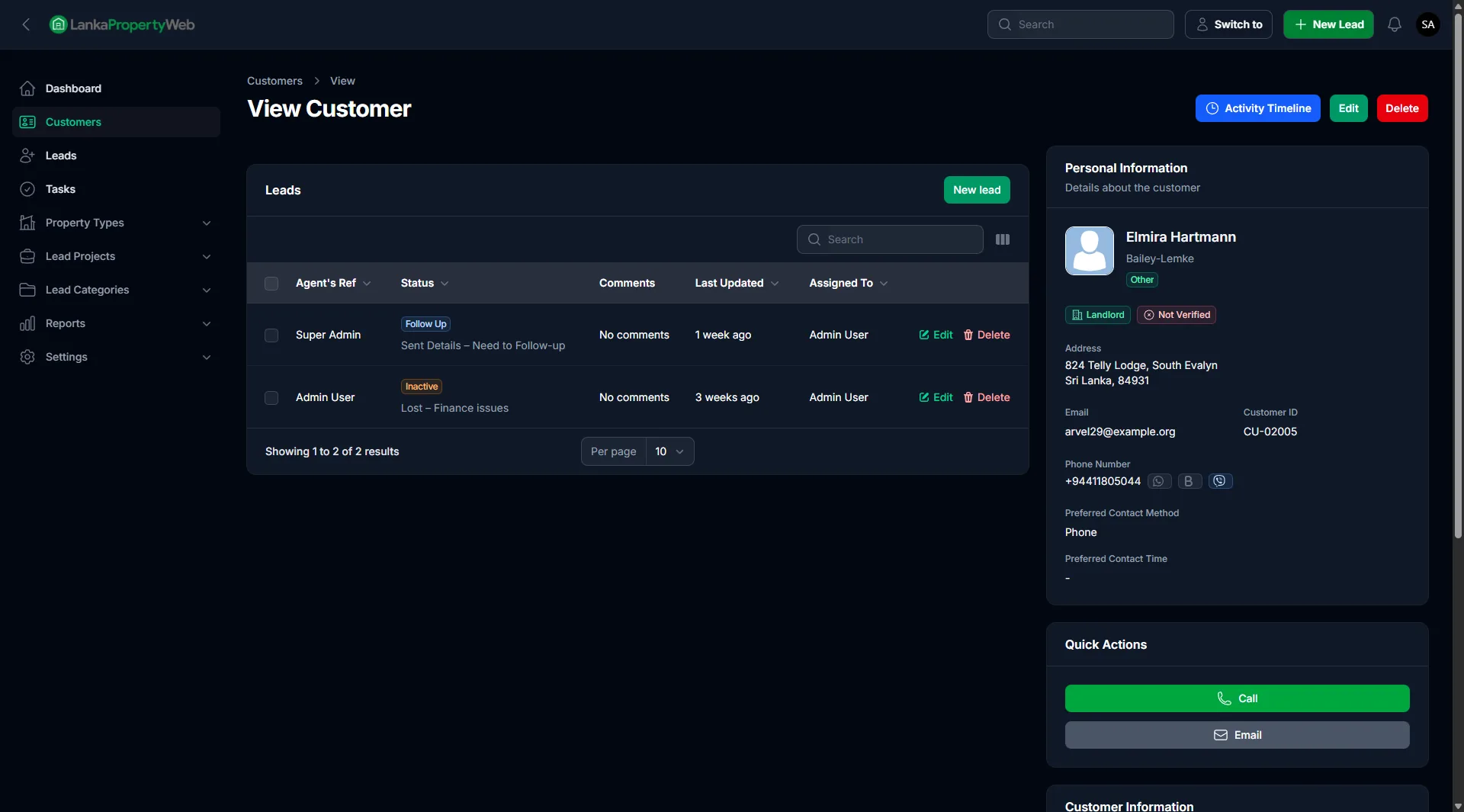Open Leads in the sidebar
The image size is (1464, 812).
61,156
